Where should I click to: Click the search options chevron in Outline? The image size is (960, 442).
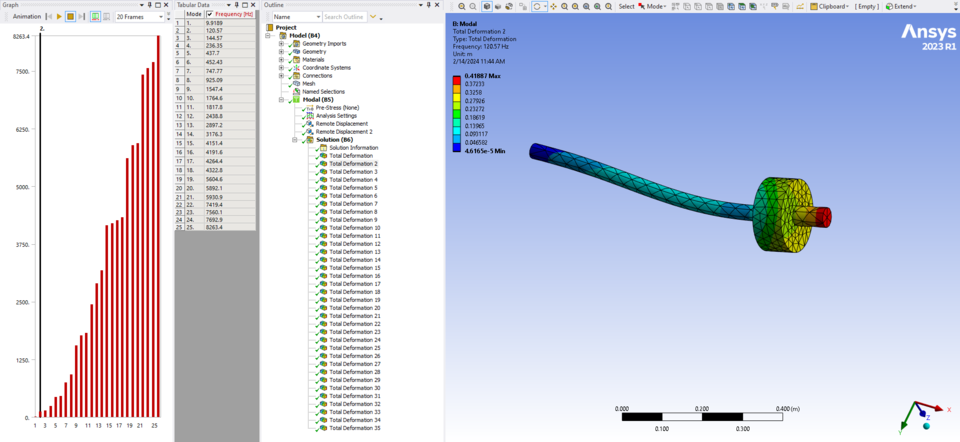(x=373, y=17)
